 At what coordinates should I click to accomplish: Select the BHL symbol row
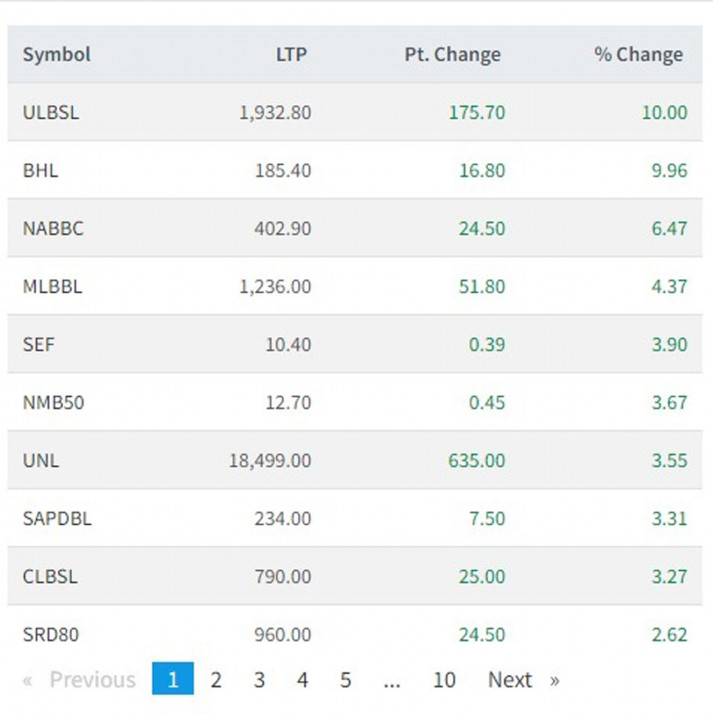41,170
